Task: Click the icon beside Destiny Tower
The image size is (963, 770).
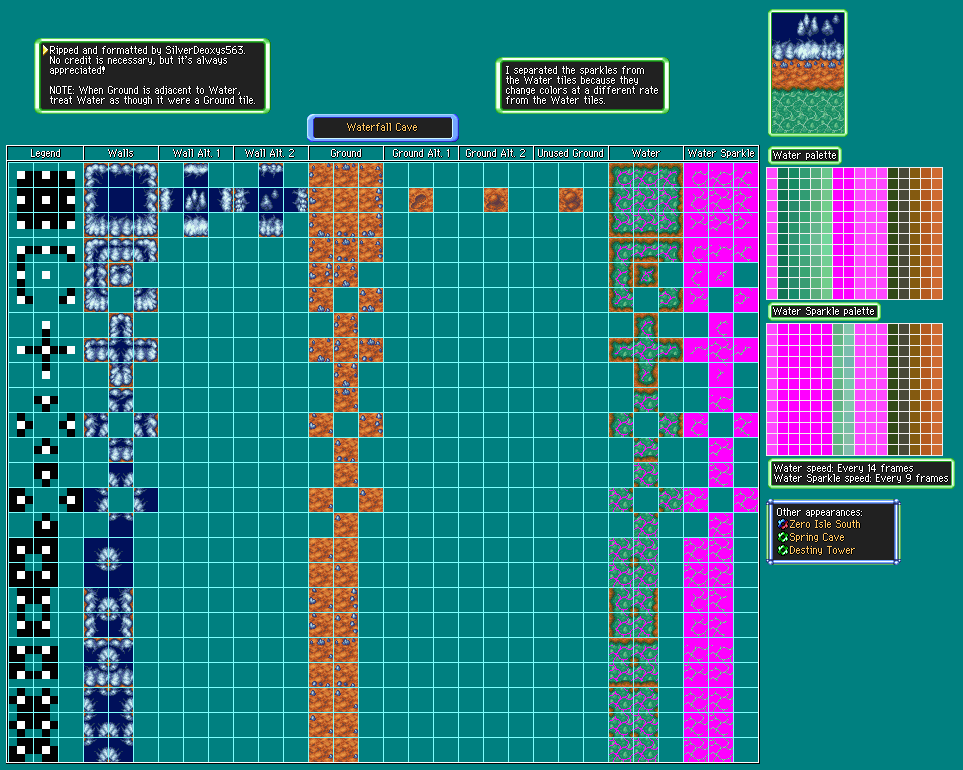Action: point(782,550)
